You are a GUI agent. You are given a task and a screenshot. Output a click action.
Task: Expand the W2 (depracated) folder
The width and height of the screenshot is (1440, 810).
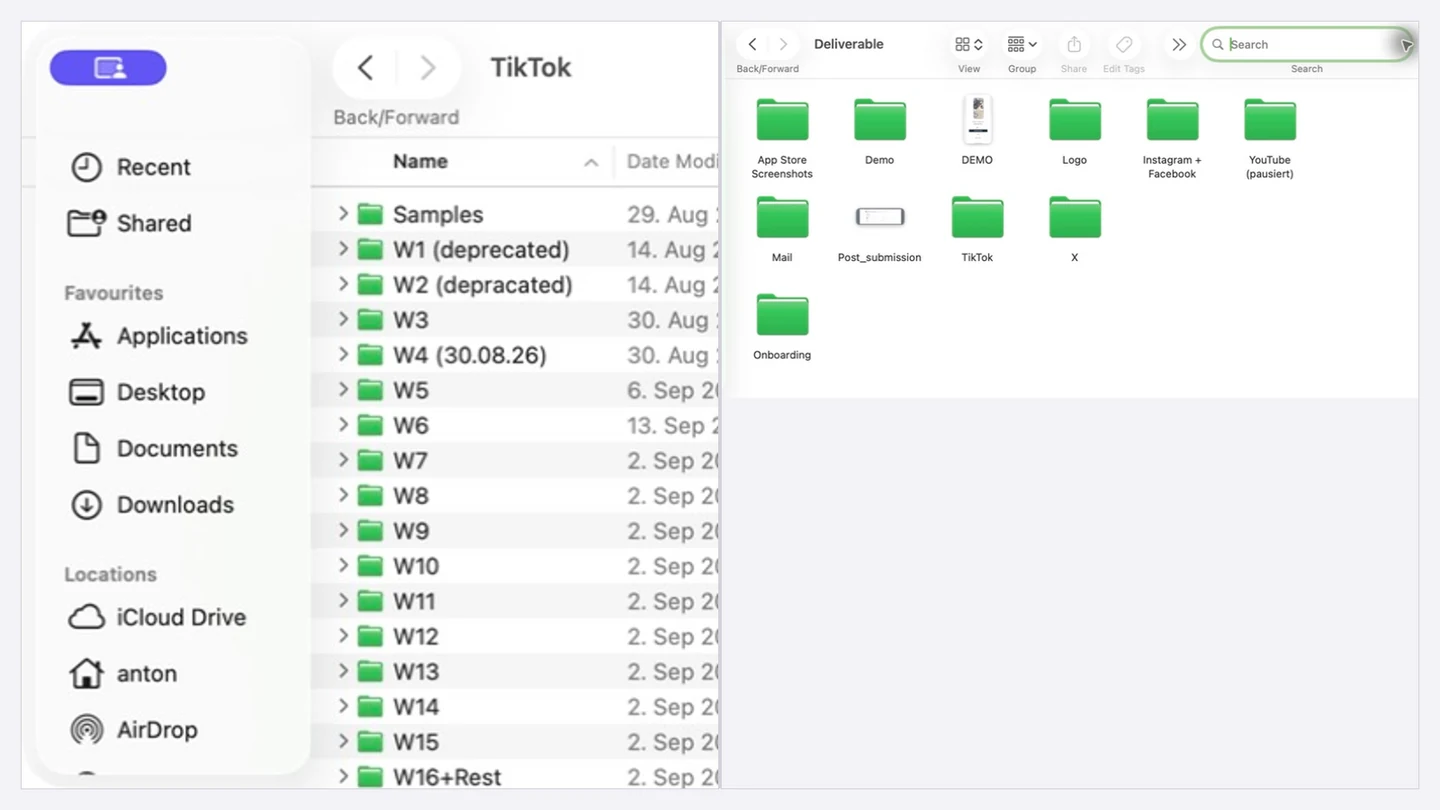click(343, 284)
